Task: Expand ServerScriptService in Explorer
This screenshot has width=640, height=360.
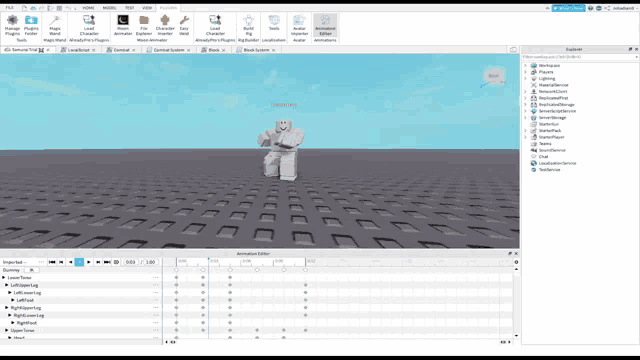Action: click(x=526, y=111)
